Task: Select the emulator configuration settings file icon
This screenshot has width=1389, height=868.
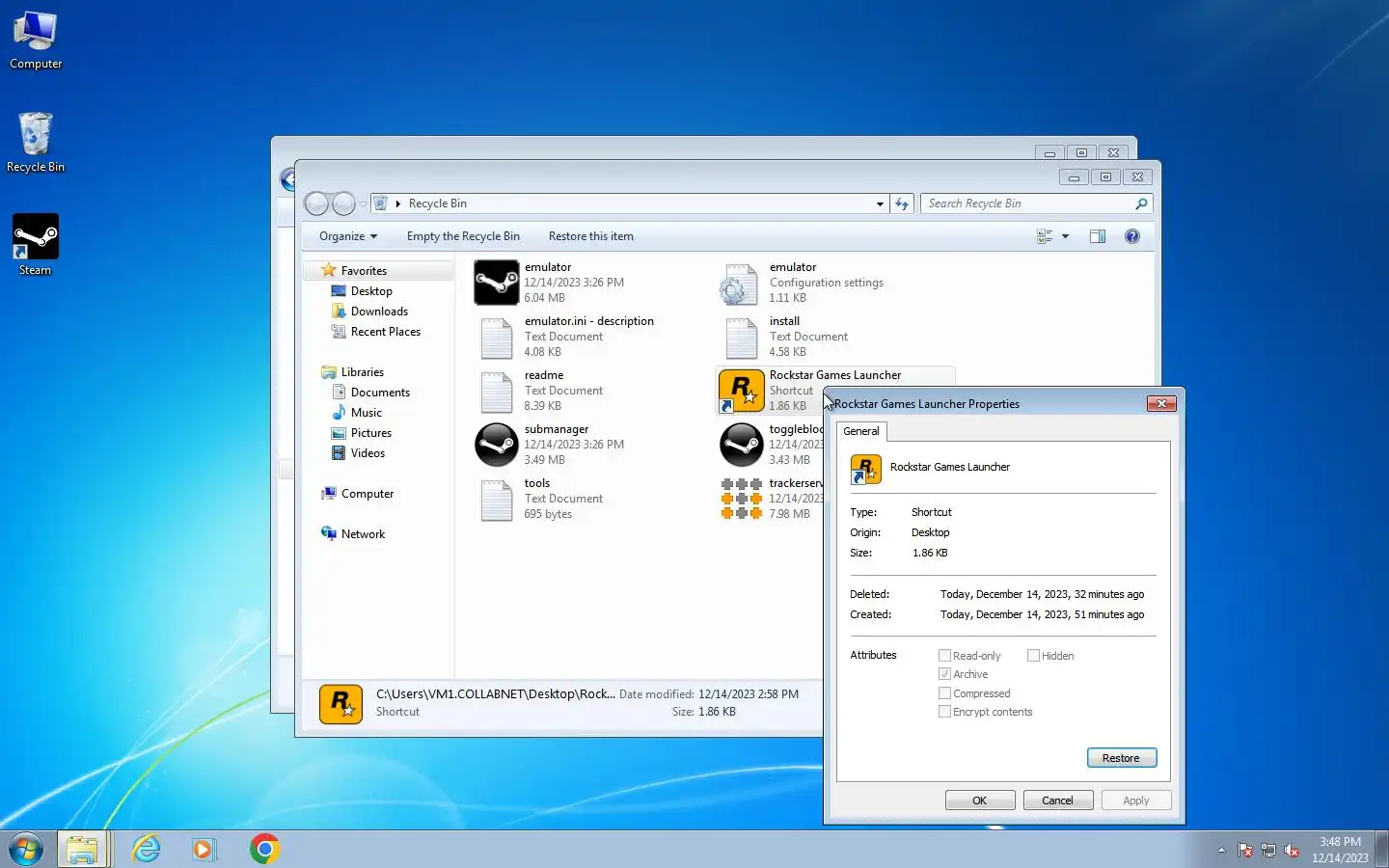Action: click(x=741, y=284)
